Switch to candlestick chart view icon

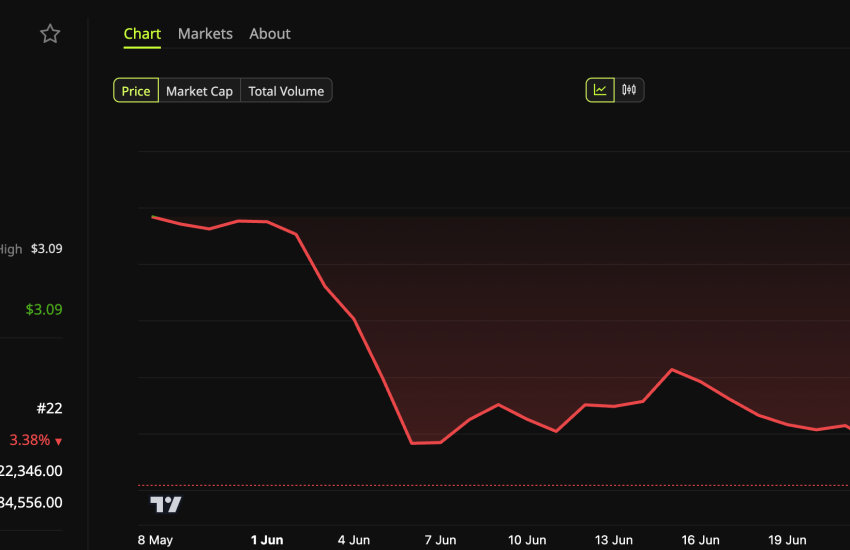point(629,90)
